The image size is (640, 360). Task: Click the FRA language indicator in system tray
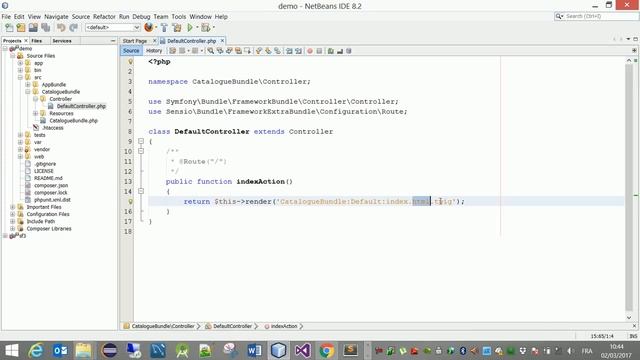point(587,351)
